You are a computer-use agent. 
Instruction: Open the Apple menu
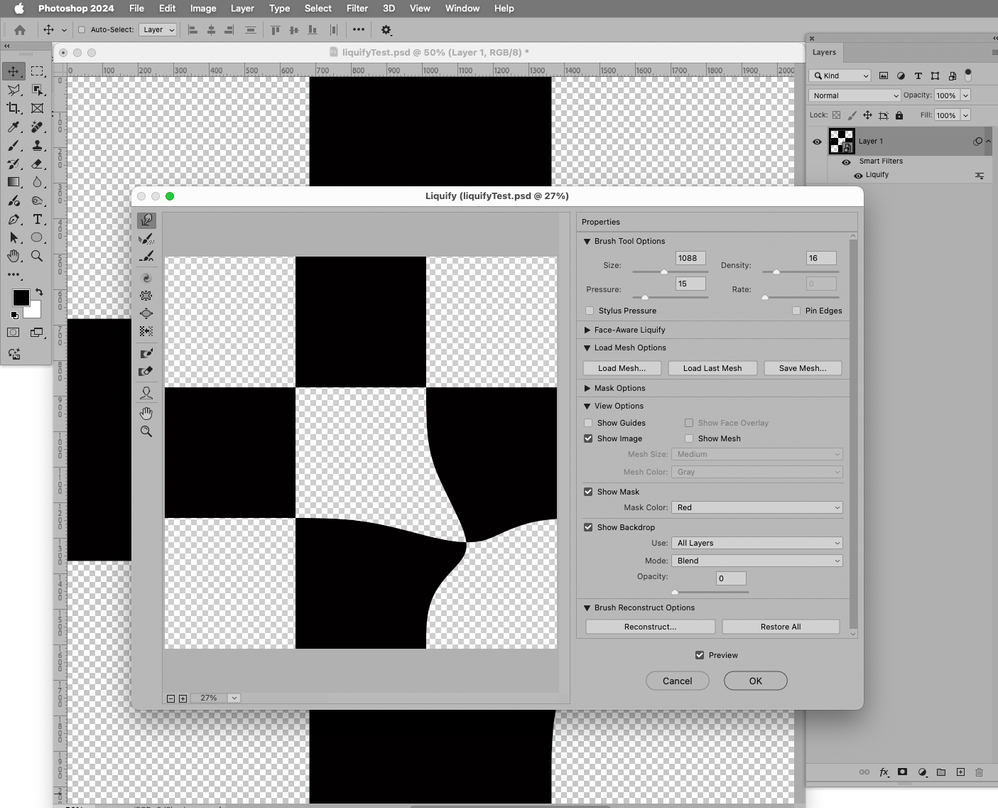(19, 8)
